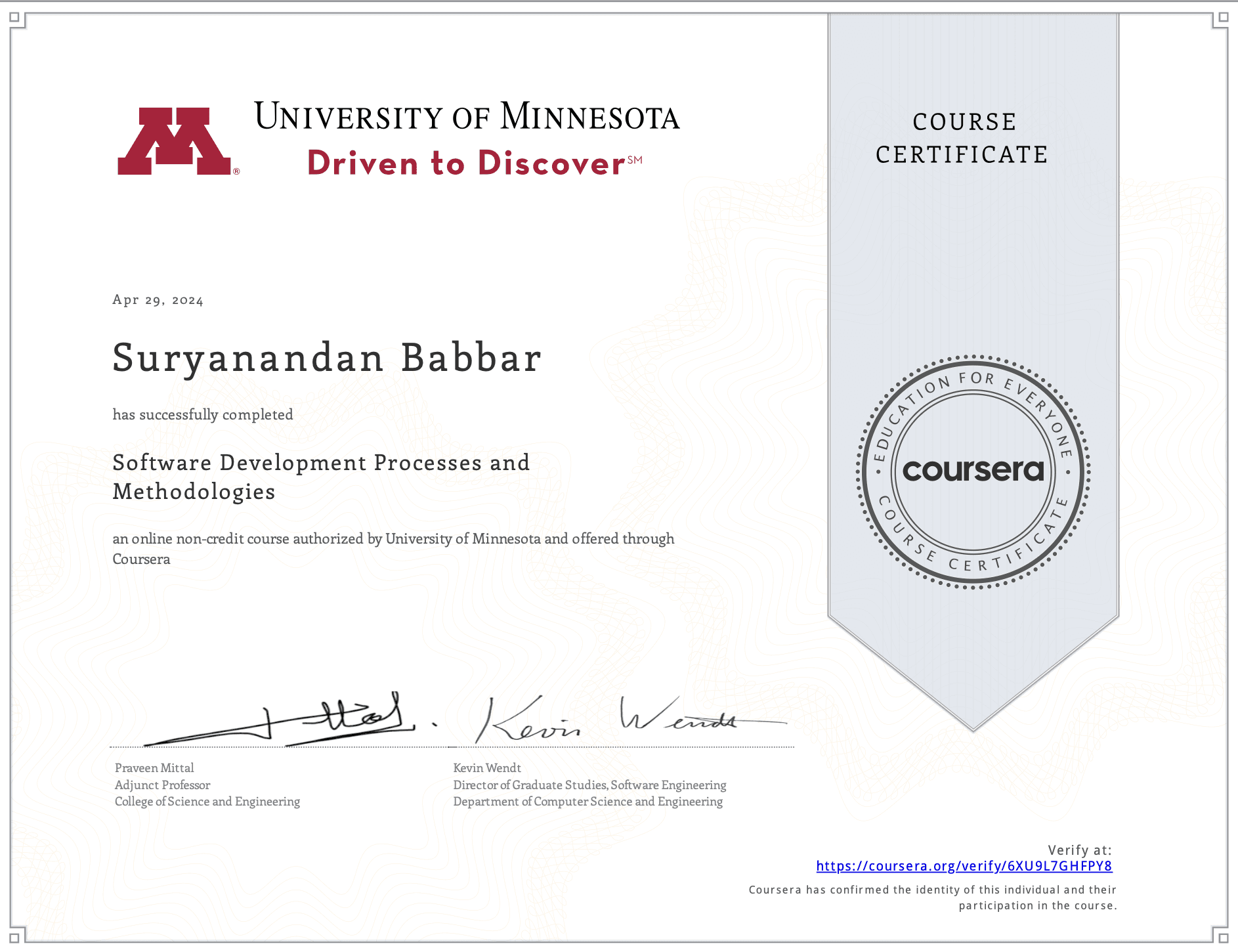Viewport: 1238px width, 952px height.
Task: Click the 'Driven to Discover' tagline
Action: tap(474, 163)
